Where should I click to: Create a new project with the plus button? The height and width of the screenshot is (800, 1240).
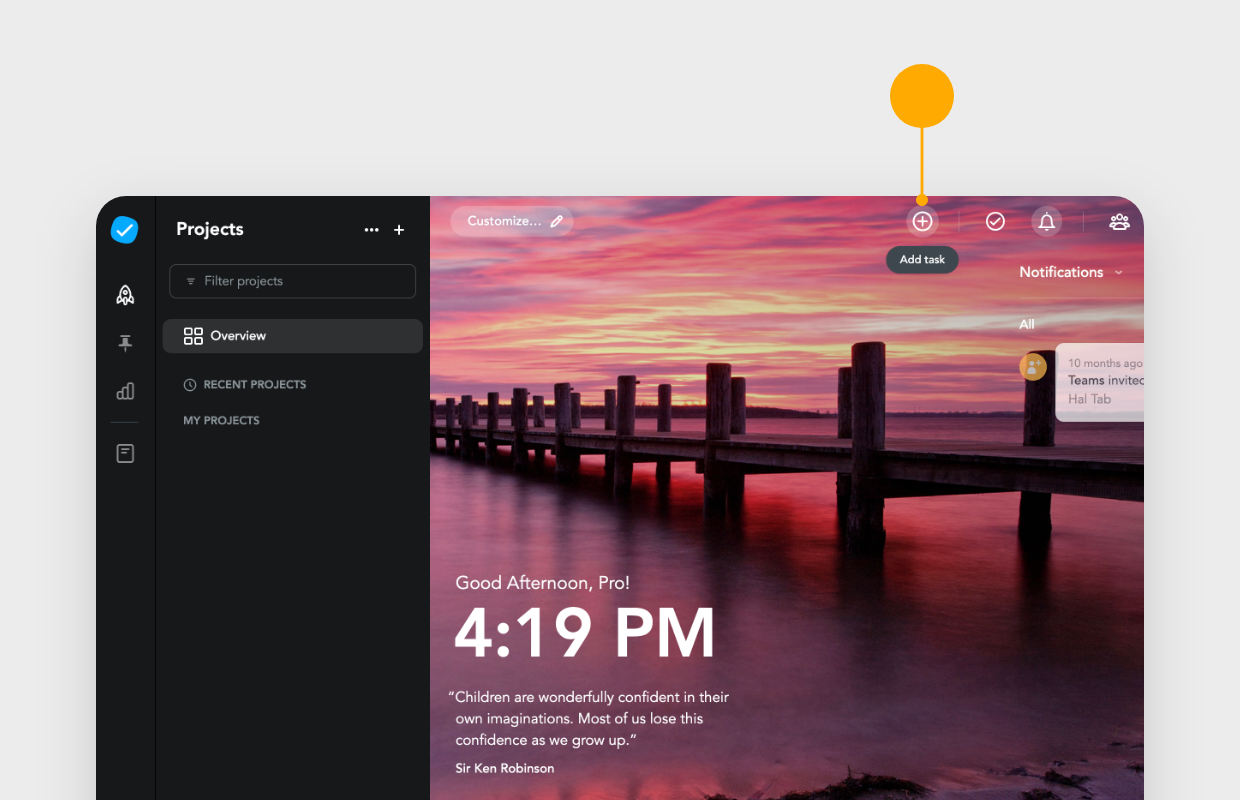pos(398,230)
